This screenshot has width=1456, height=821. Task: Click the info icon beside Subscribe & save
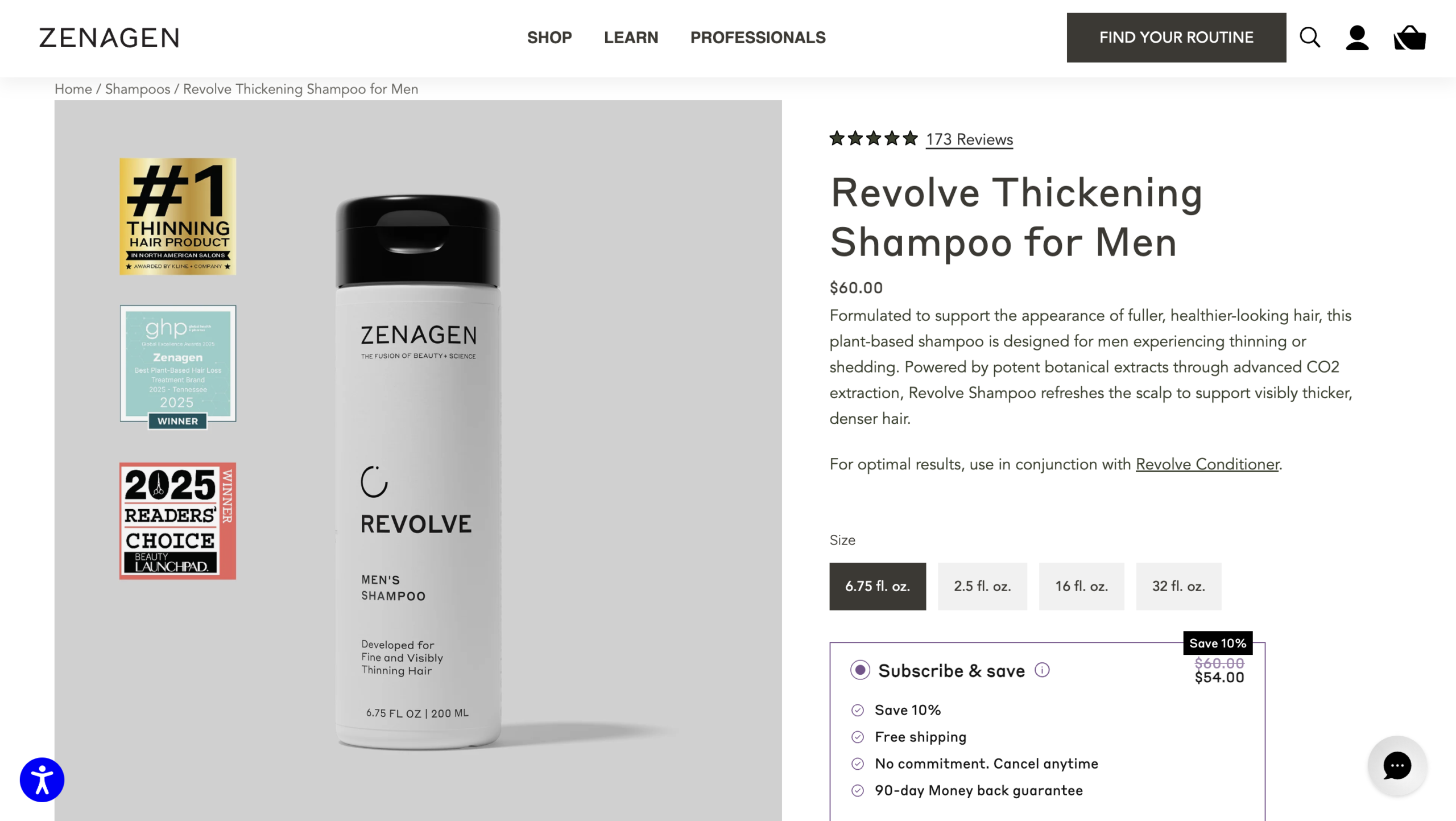tap(1042, 670)
